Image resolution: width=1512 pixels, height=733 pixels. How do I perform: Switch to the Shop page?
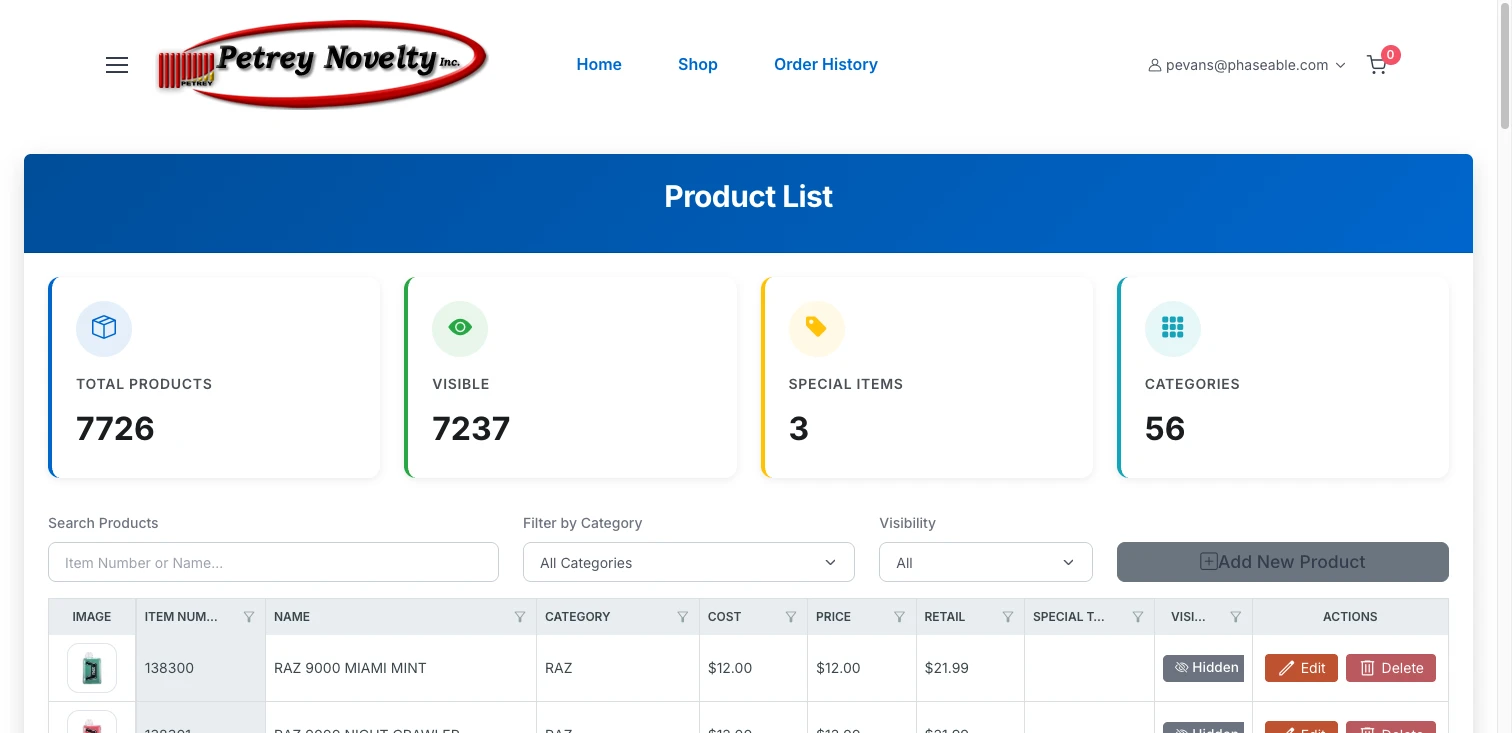point(697,64)
